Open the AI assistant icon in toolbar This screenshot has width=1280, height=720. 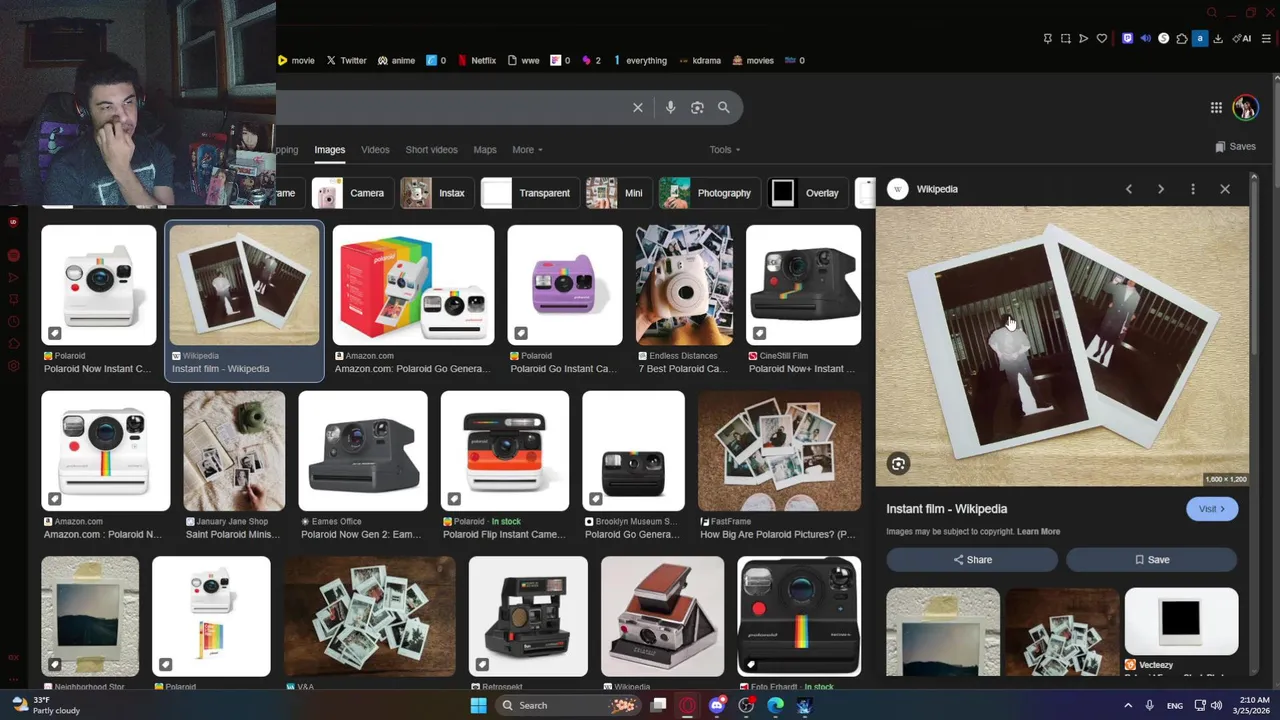tap(1242, 39)
